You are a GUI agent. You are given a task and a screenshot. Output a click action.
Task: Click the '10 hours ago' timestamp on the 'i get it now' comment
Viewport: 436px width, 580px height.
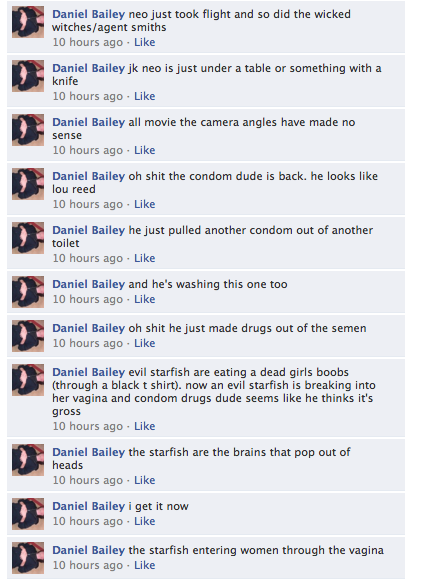88,521
